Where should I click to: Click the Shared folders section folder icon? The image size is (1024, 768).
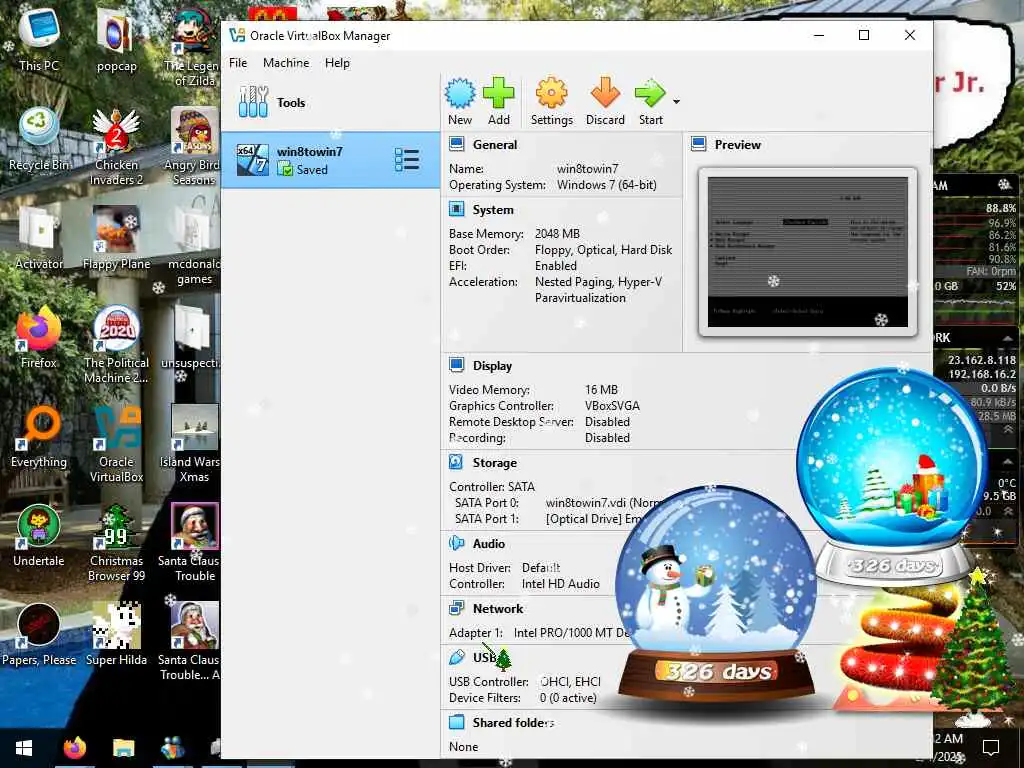pos(456,722)
